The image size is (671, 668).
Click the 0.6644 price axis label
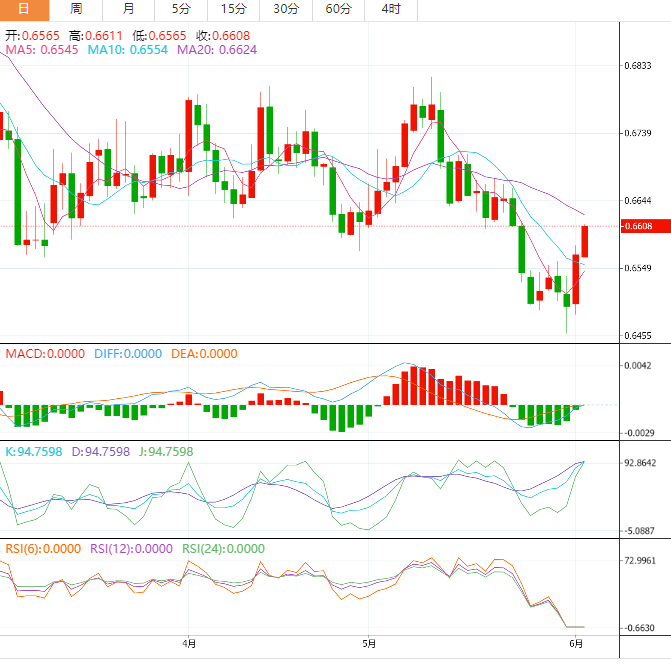coord(638,201)
